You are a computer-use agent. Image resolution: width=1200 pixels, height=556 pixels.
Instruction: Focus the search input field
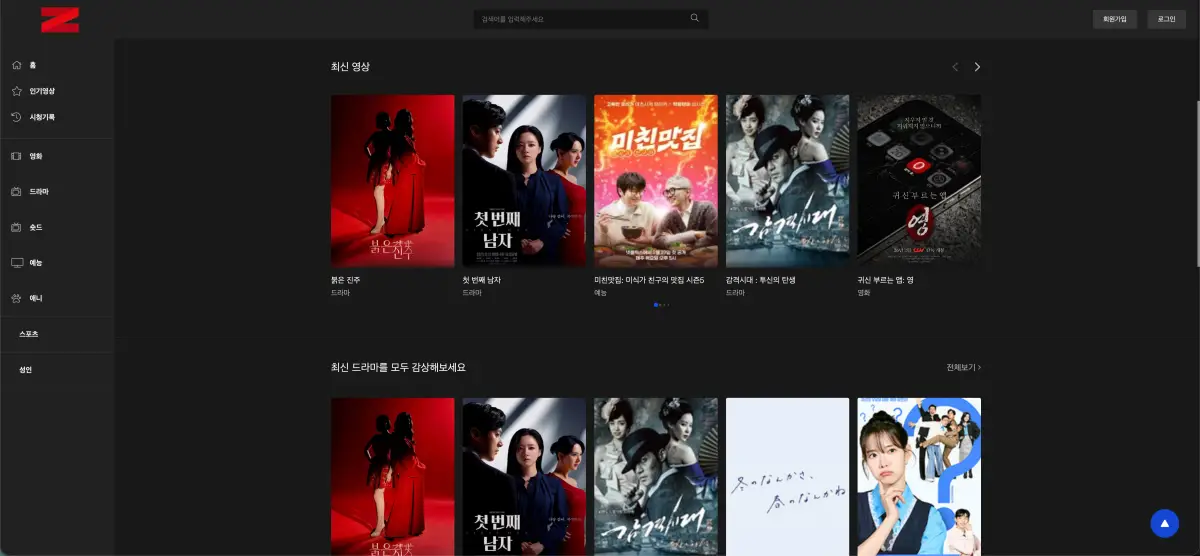pyautogui.click(x=580, y=19)
